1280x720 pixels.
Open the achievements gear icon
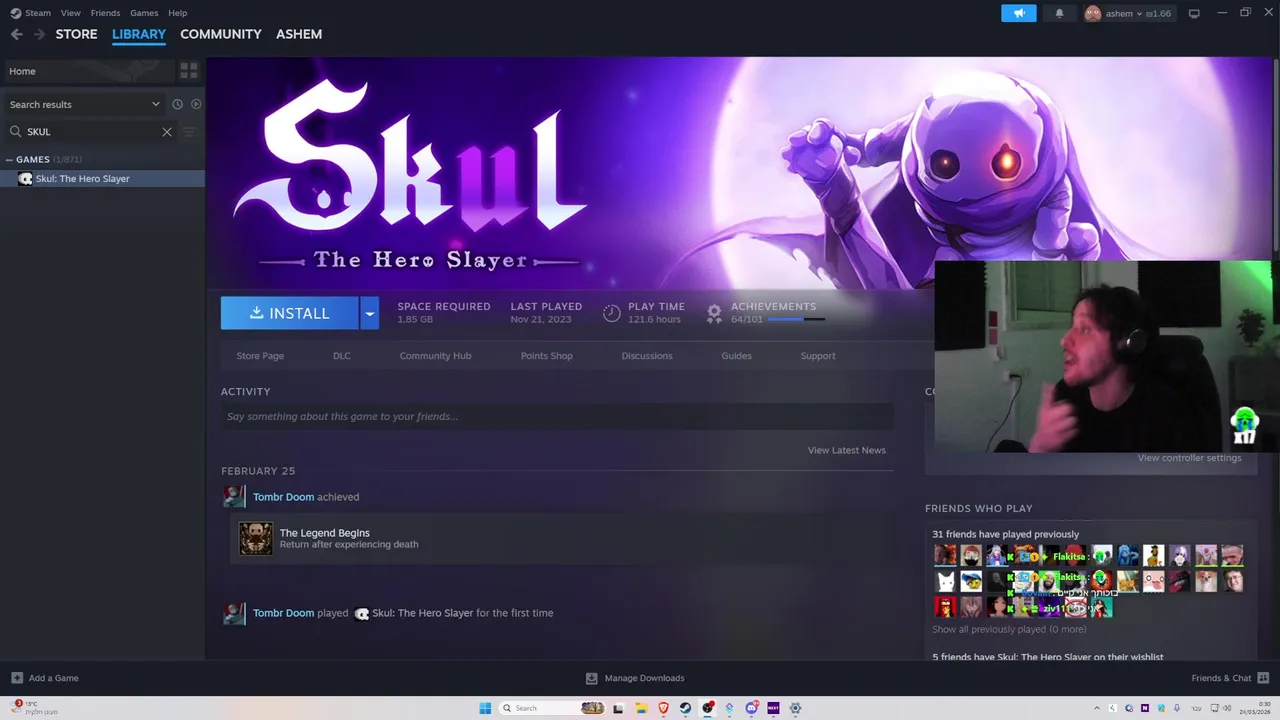point(714,313)
